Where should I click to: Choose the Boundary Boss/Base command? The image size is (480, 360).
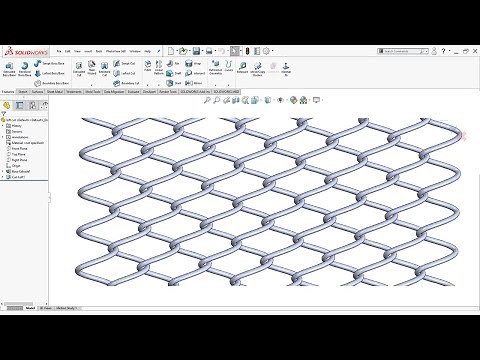point(52,83)
